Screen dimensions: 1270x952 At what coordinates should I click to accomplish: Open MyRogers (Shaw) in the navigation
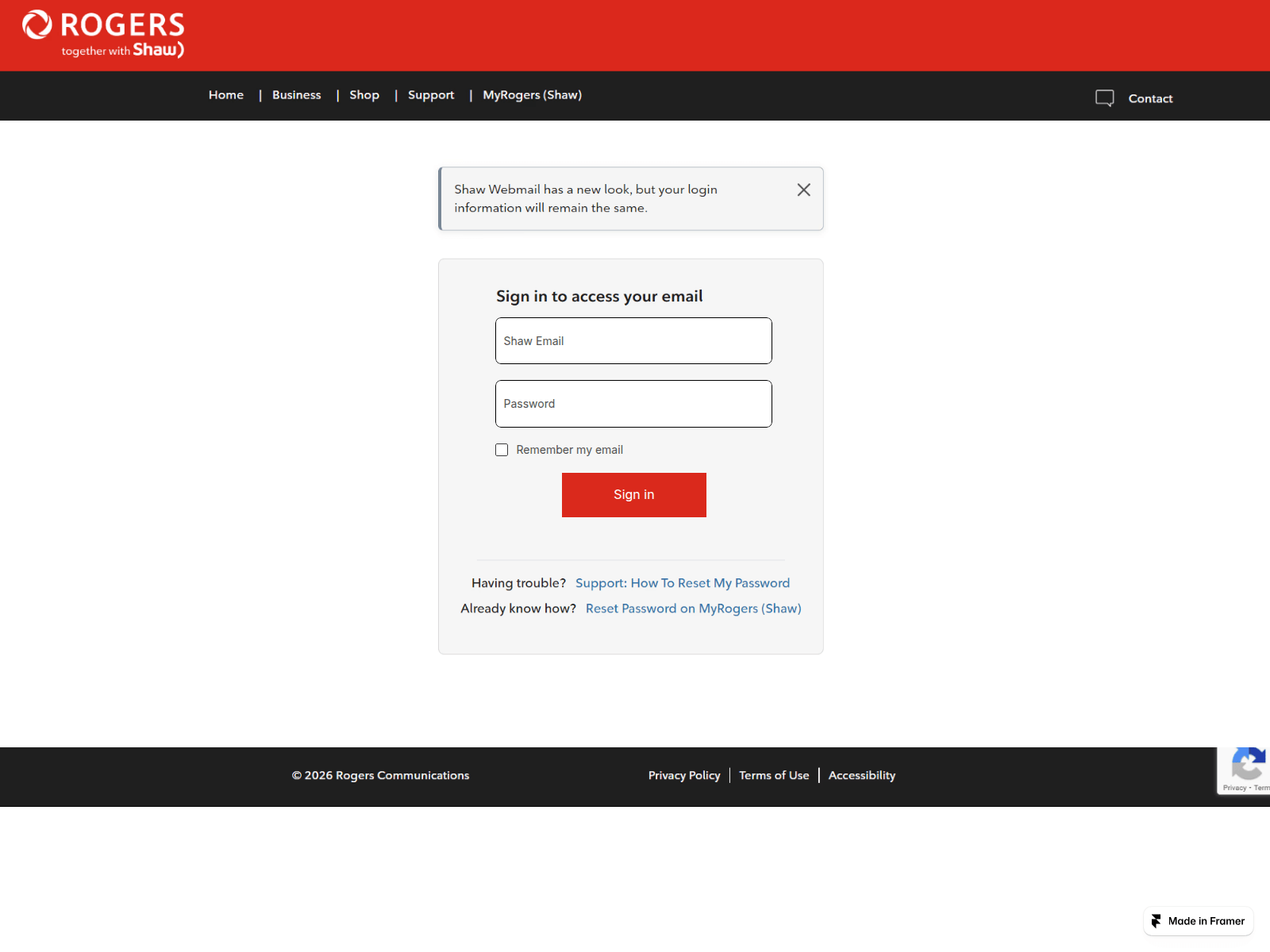coord(533,95)
